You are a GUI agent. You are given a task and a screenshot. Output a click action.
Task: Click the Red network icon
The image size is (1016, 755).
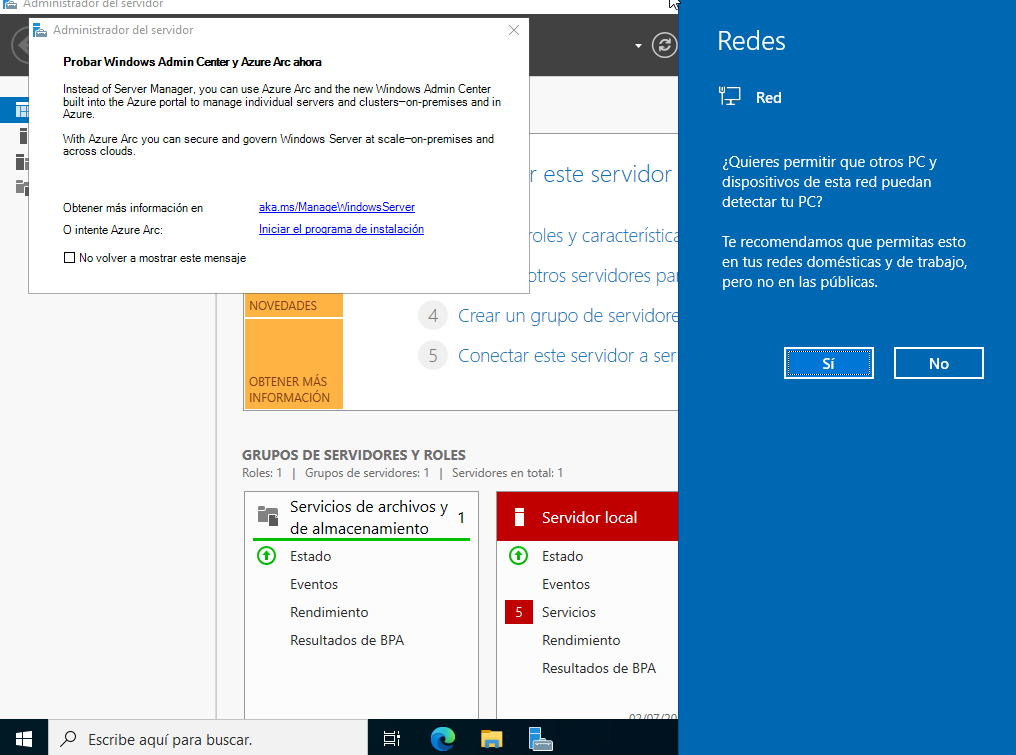[x=730, y=97]
